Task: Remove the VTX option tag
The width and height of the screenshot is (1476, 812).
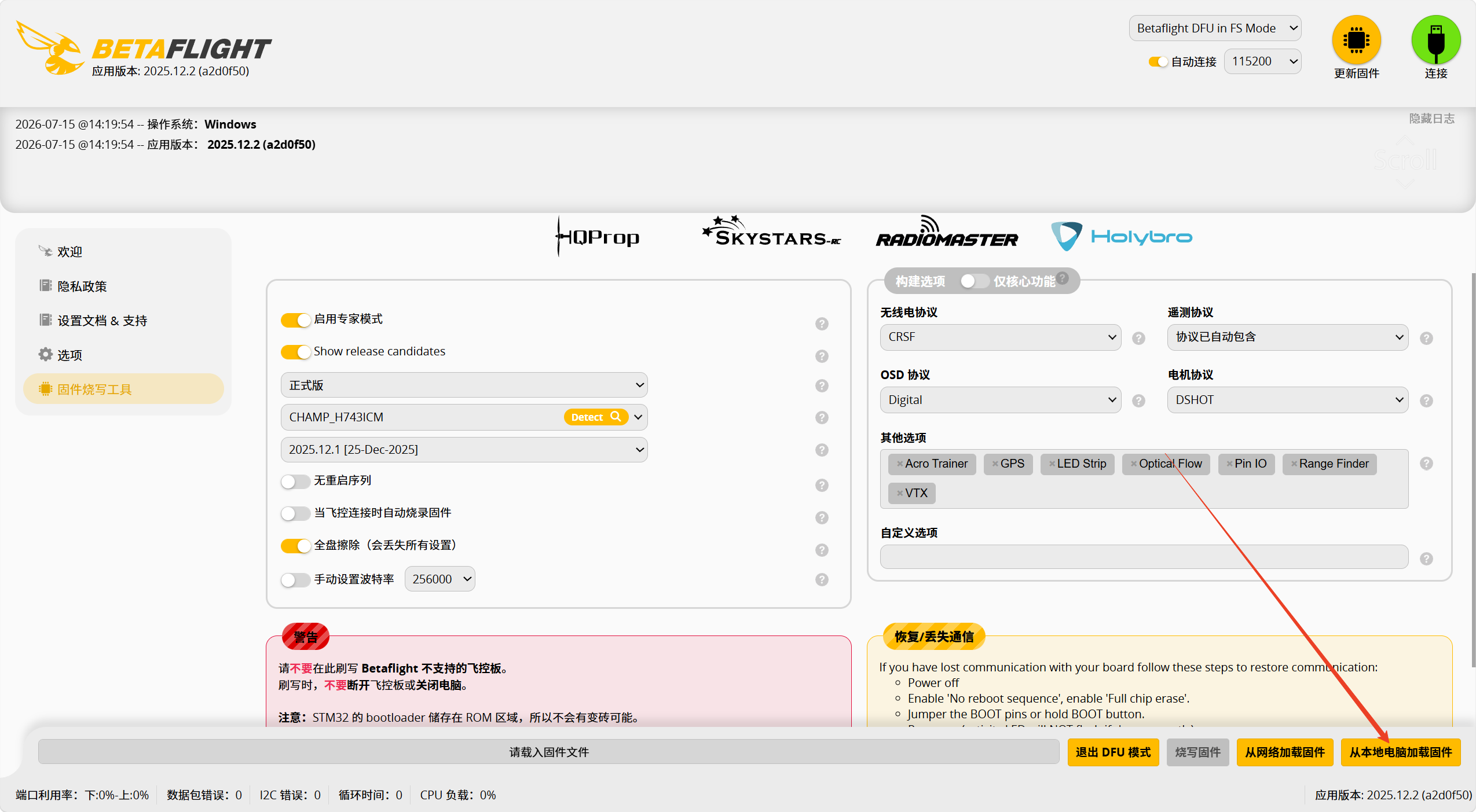Action: (899, 493)
